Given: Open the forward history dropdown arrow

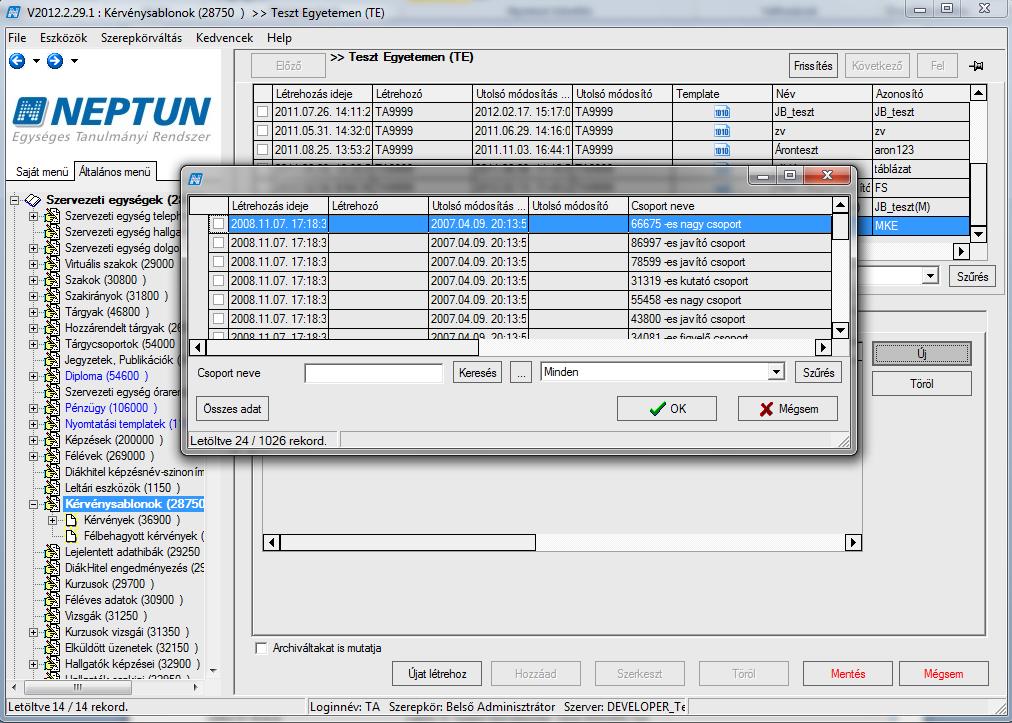Looking at the screenshot, I should pyautogui.click(x=74, y=61).
